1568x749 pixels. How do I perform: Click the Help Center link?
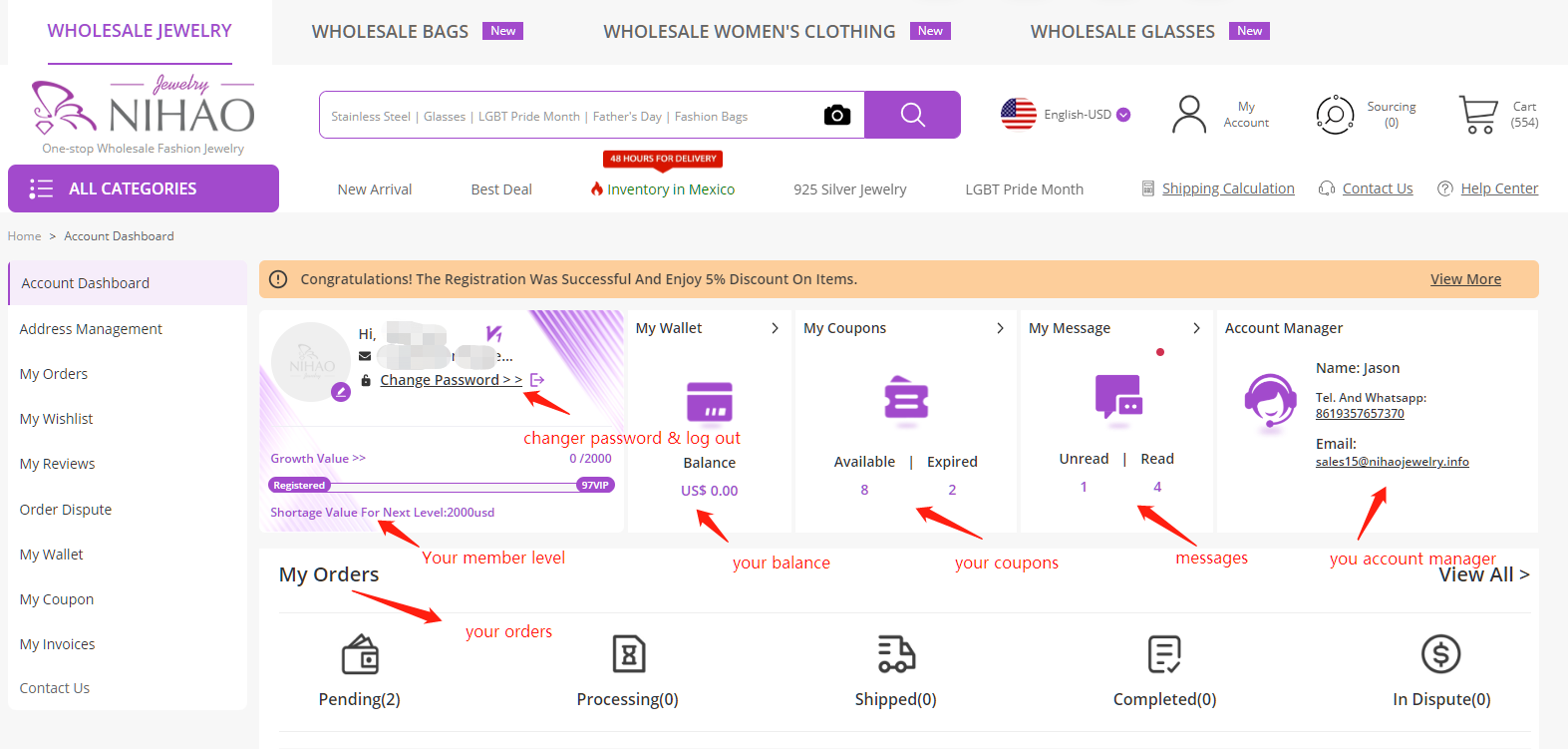1499,188
